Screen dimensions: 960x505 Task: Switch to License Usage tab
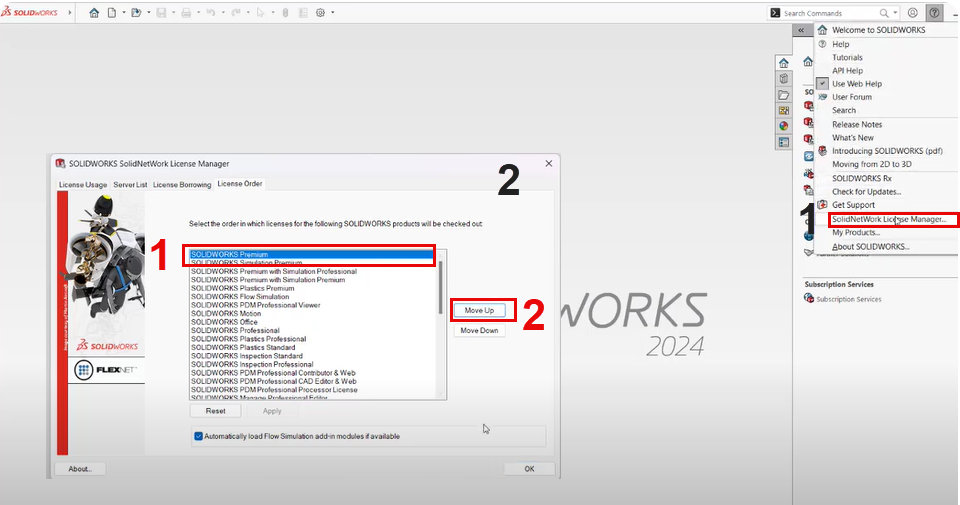click(83, 185)
